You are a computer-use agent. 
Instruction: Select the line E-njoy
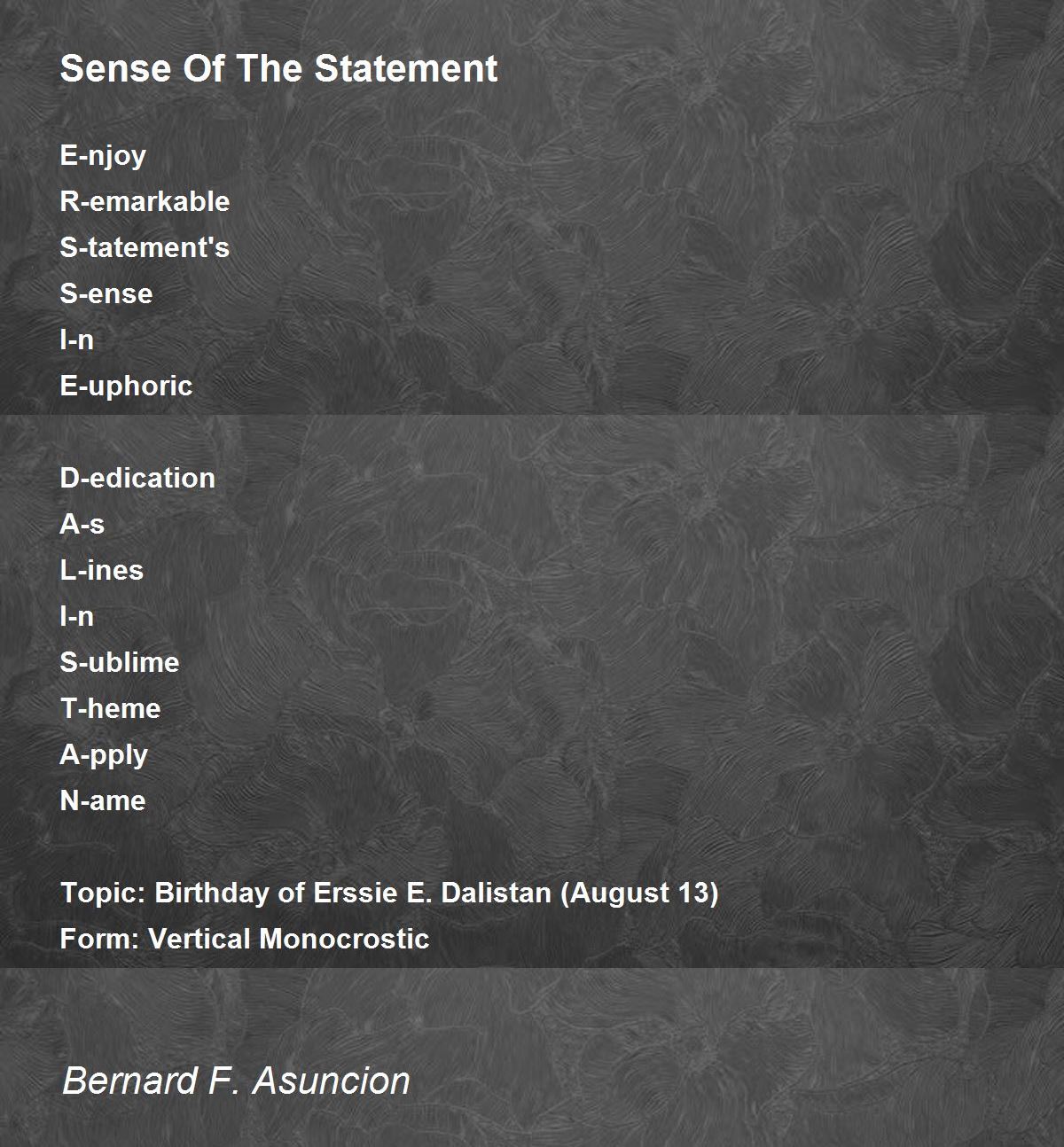pos(103,156)
